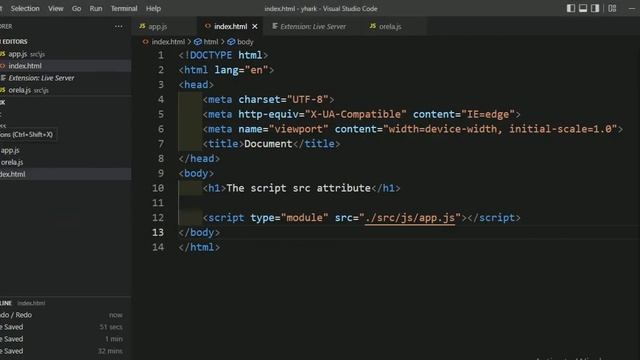Screen dimensions: 640x360
Task: Open the Go menu
Action: [76, 8]
